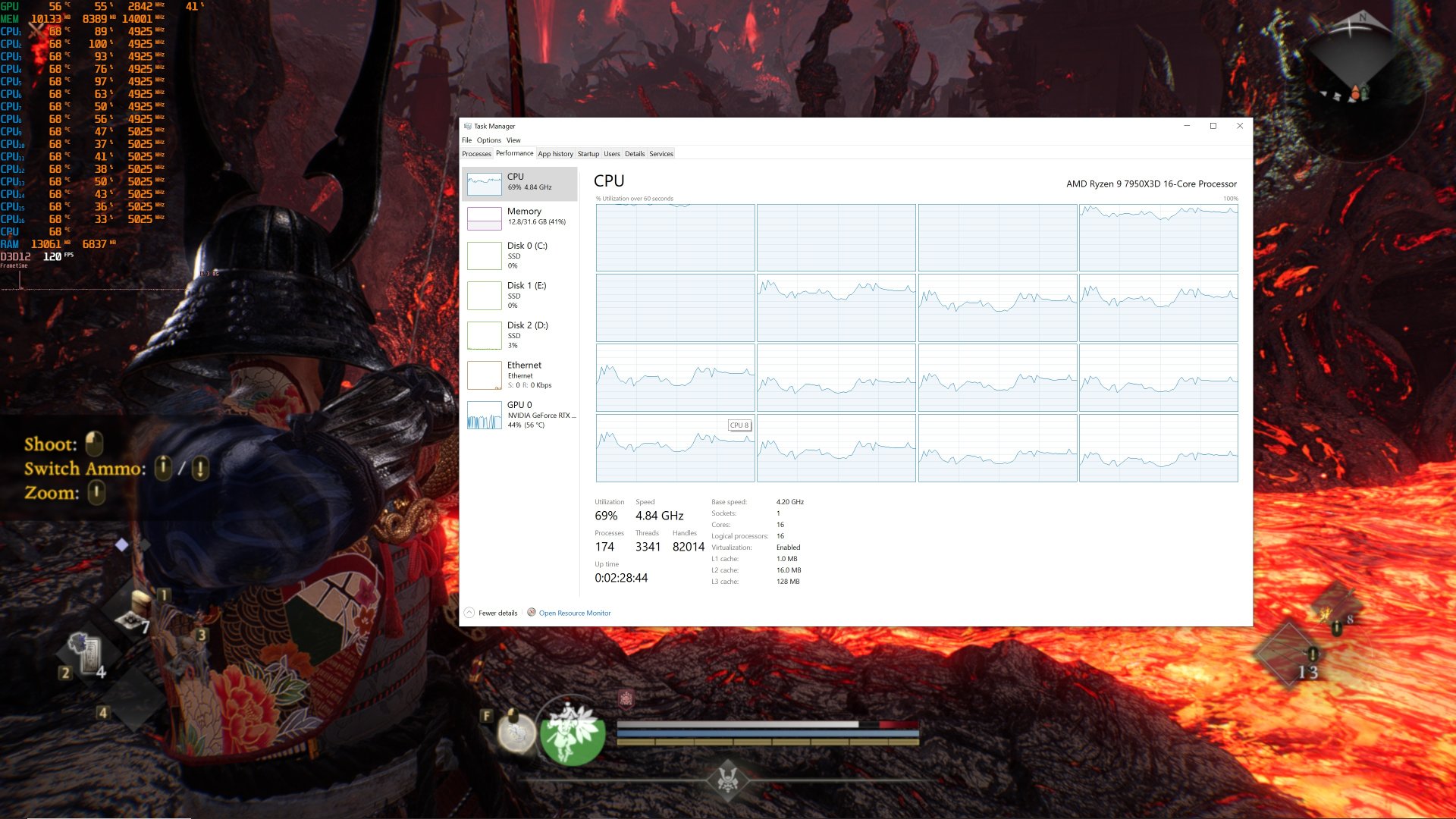
Task: Check Disk 2 (D:) performance
Action: coord(520,336)
